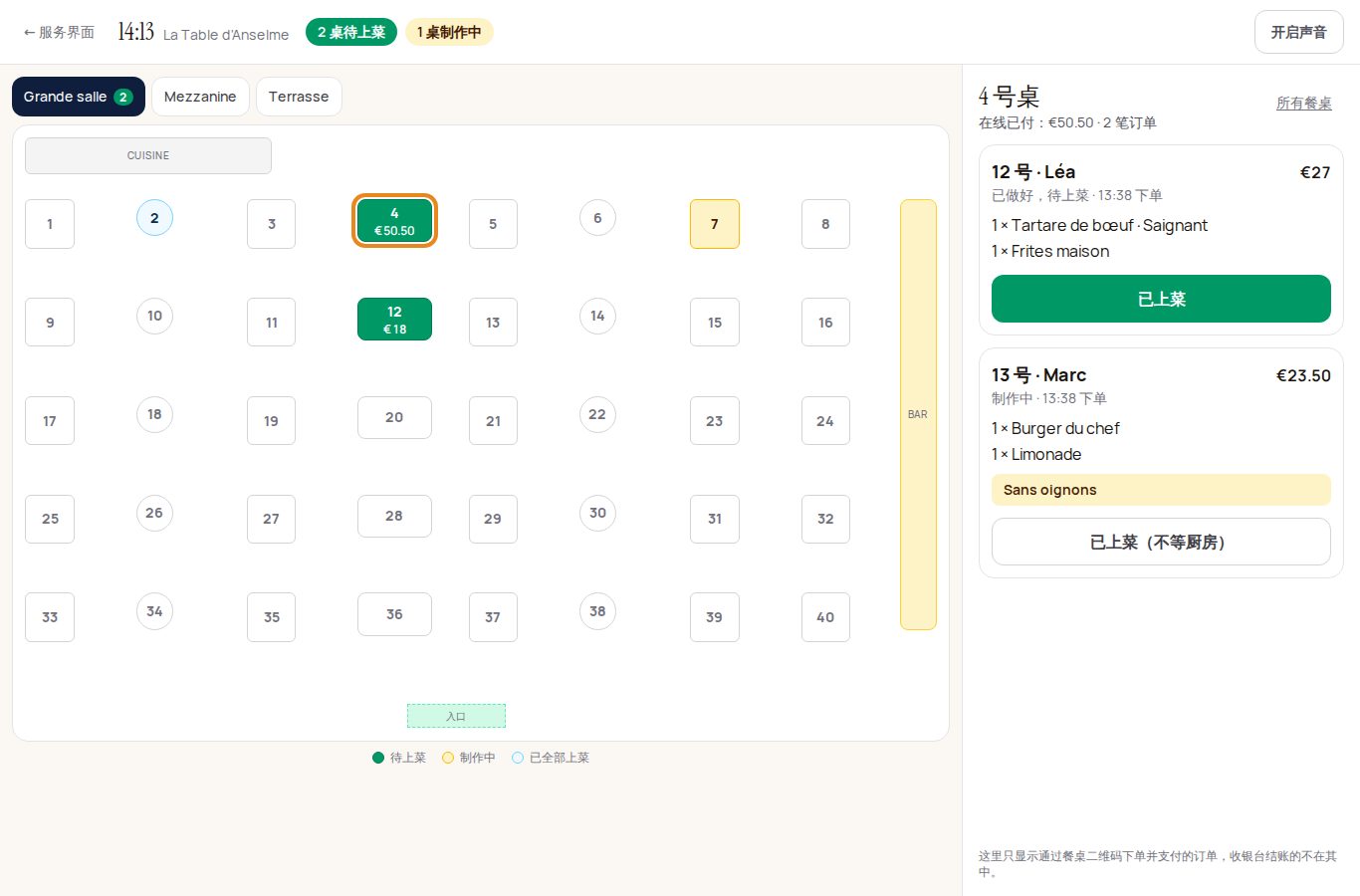The width and height of the screenshot is (1360, 896).
Task: Select wide table 20
Action: (x=394, y=417)
